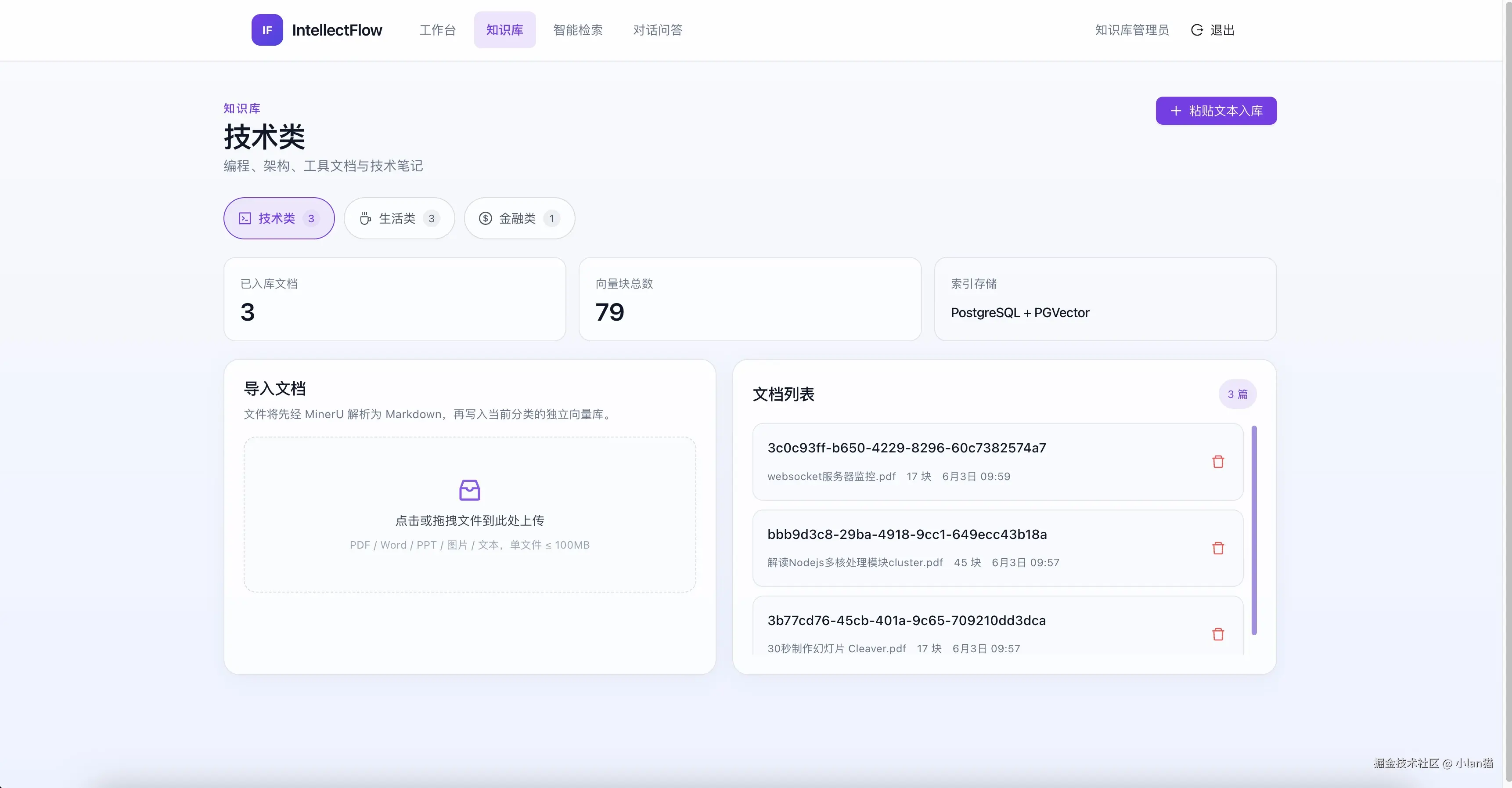Image resolution: width=1512 pixels, height=788 pixels.
Task: Click the 粘贴文本入库 button text
Action: tap(1226, 110)
